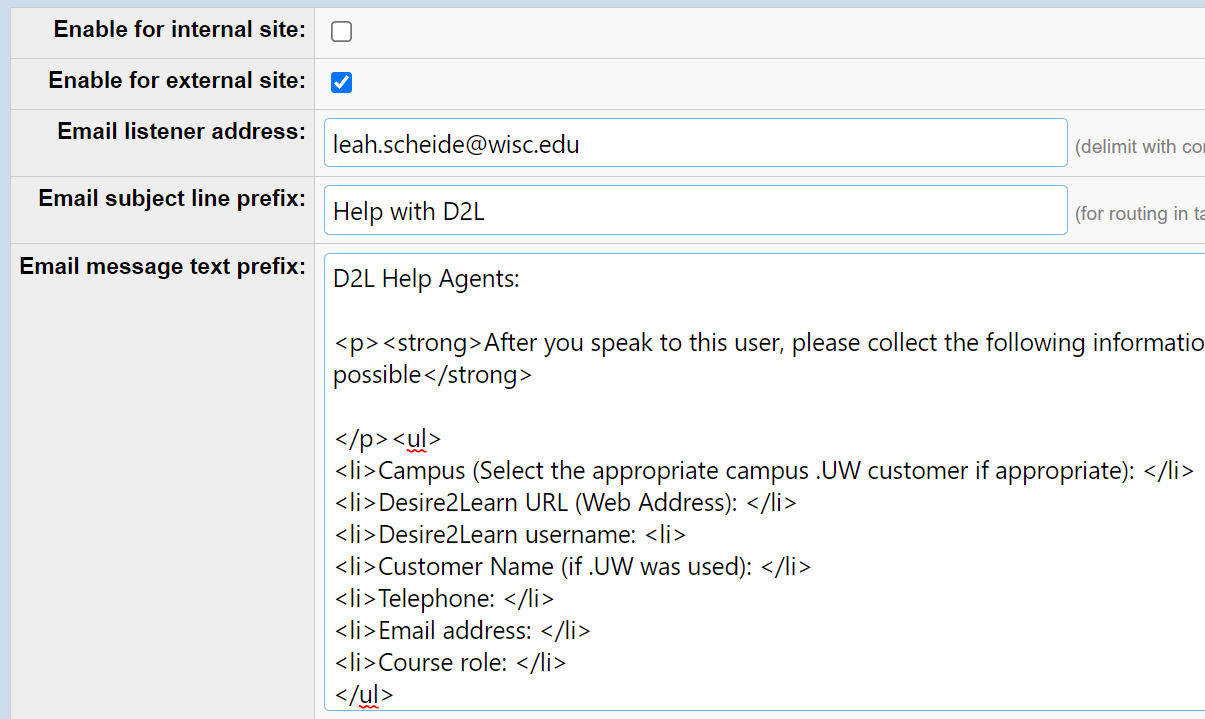The image size is (1205, 719).
Task: Click the '<li>Telephone: </li>' line
Action: point(444,599)
